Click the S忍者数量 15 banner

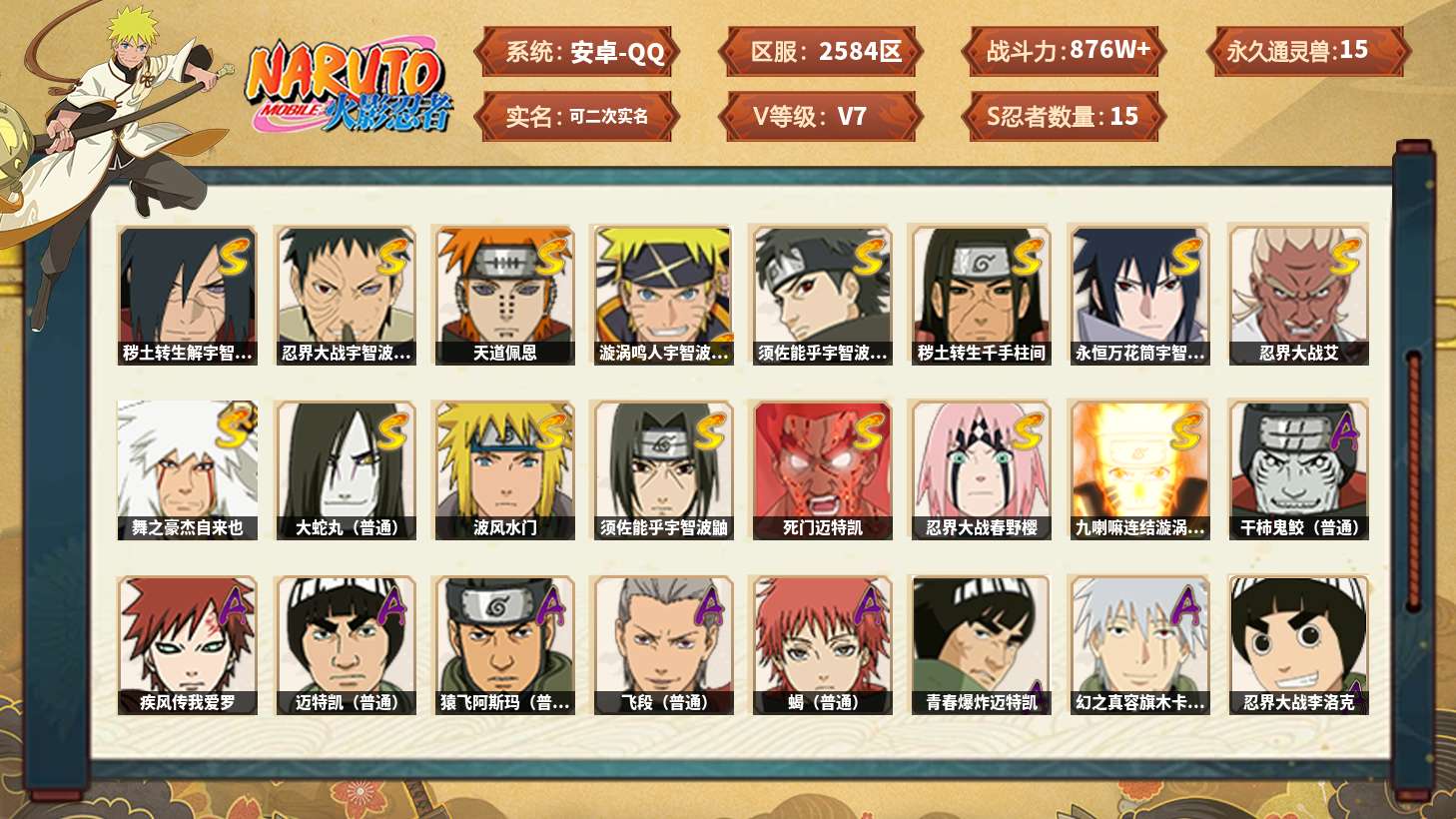point(1064,117)
